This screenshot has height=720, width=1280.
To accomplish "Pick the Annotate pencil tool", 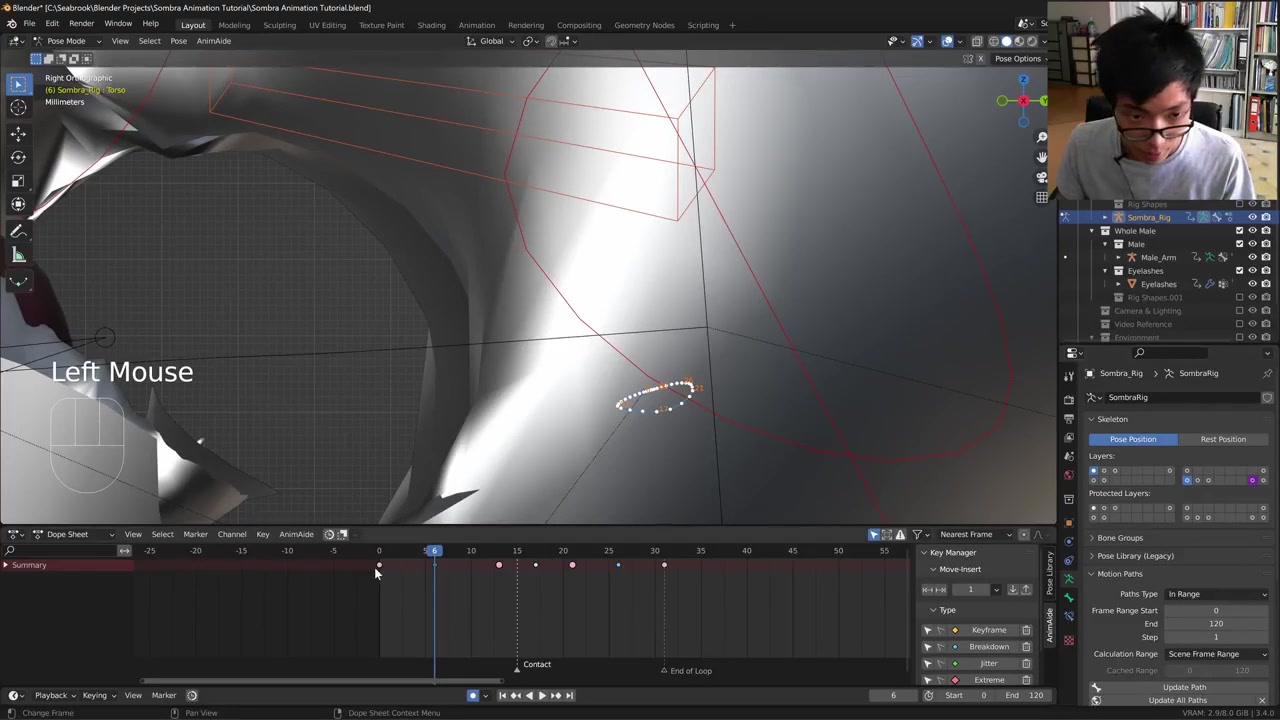I will pyautogui.click(x=18, y=231).
